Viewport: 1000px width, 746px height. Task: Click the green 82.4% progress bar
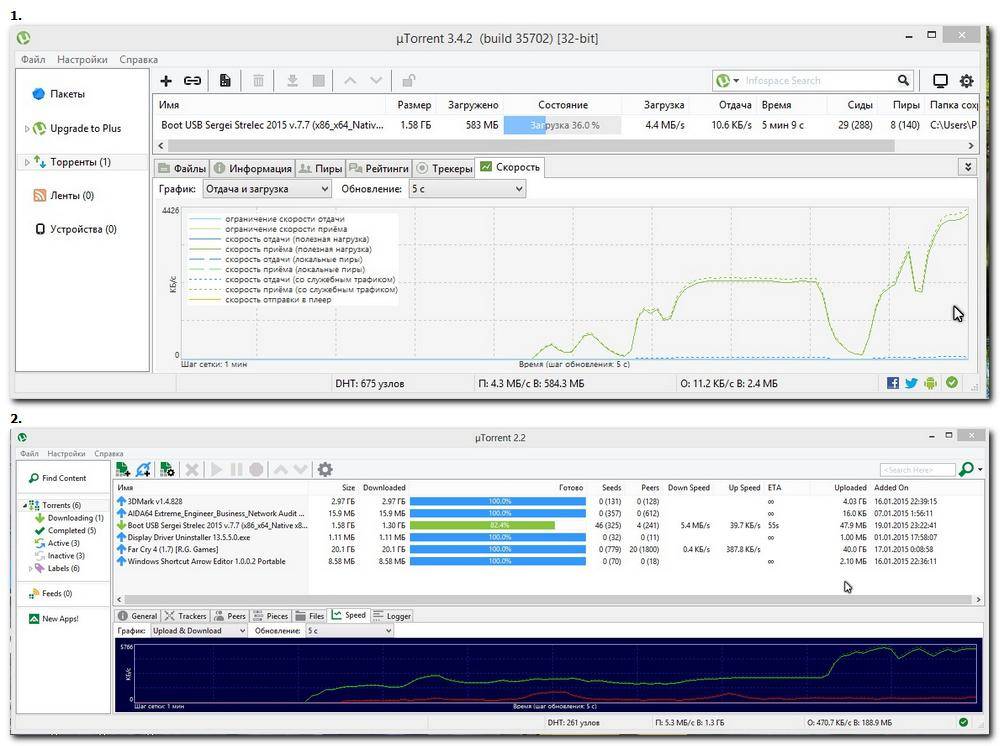[x=482, y=524]
